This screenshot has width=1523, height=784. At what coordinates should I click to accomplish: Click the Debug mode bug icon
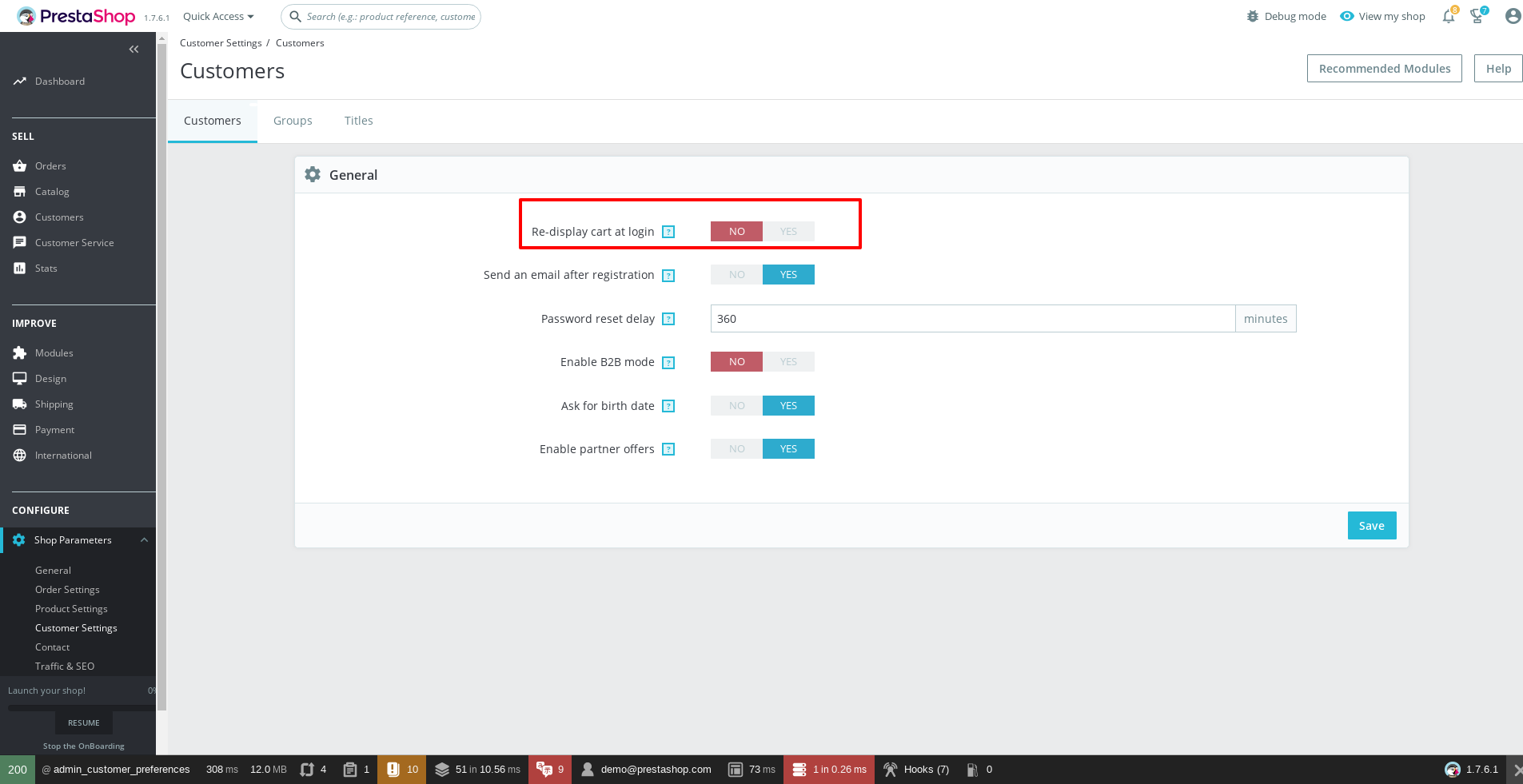pos(1253,16)
